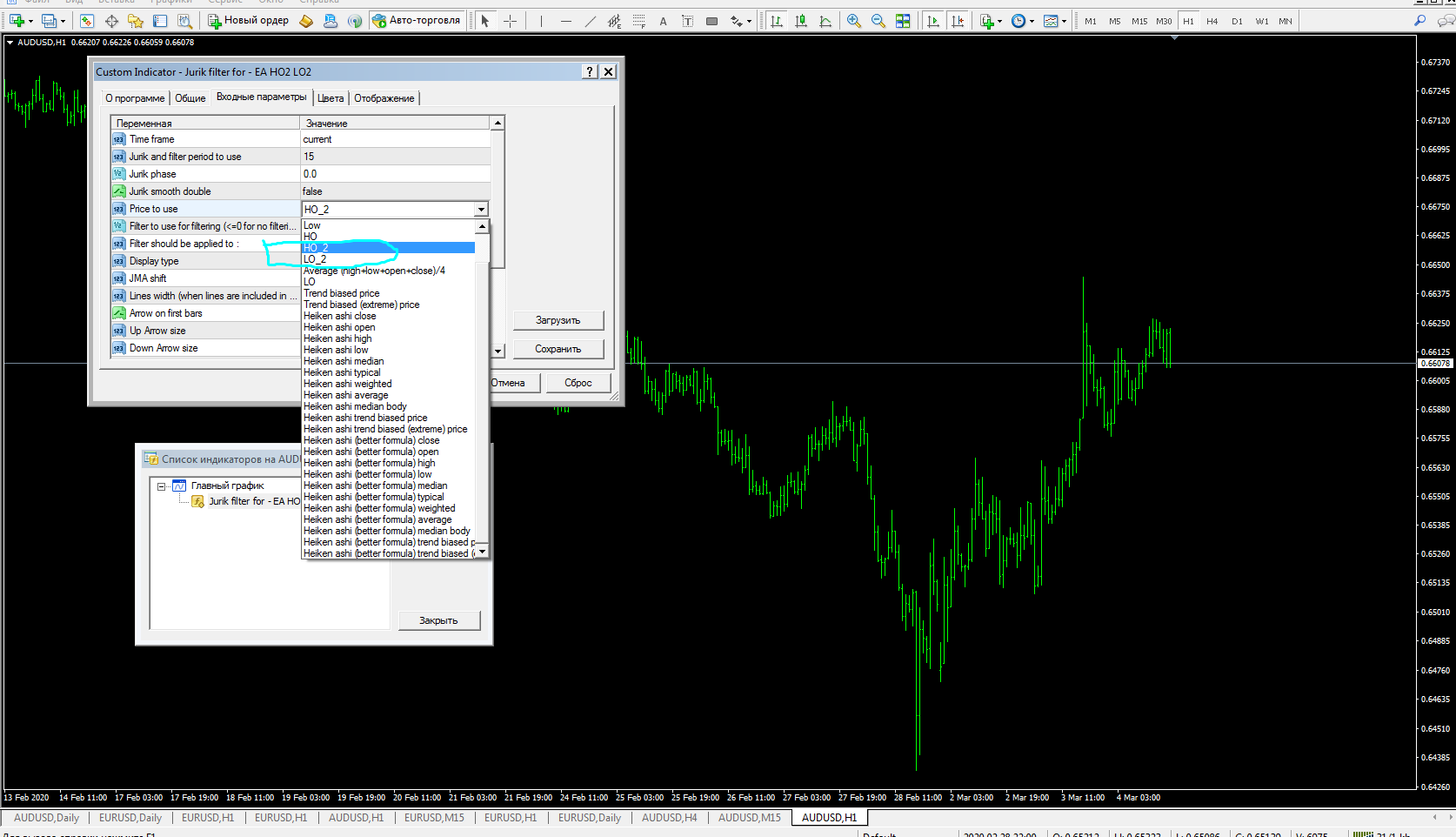The image size is (1456, 837).
Task: Open the New Order (Новый ордер) window
Action: [249, 21]
